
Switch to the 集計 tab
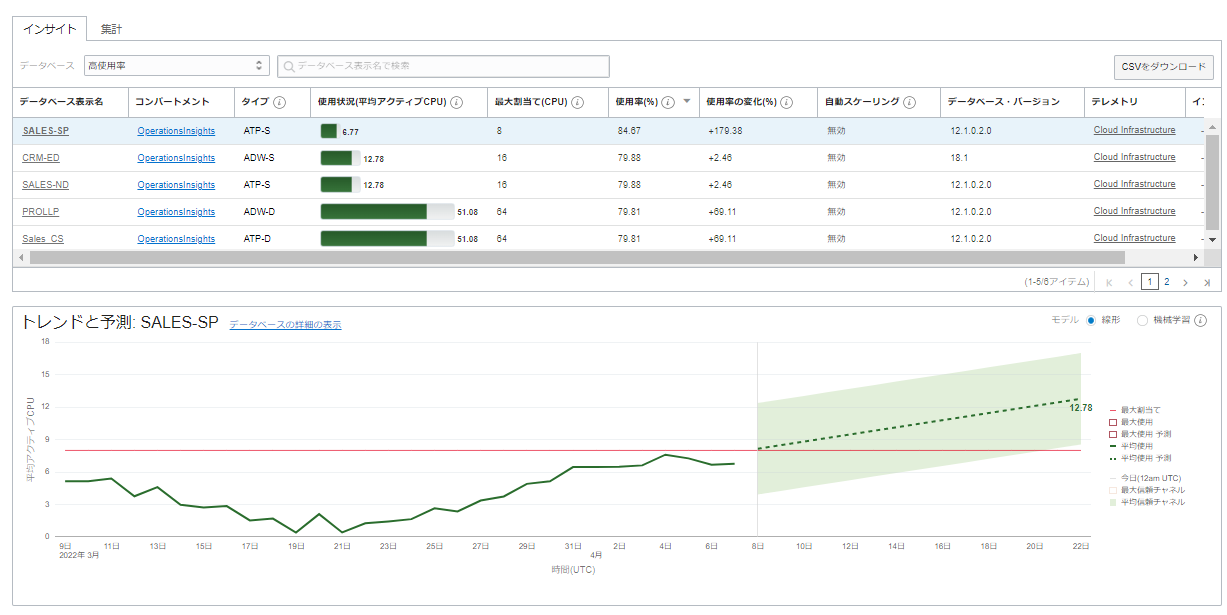pos(111,29)
